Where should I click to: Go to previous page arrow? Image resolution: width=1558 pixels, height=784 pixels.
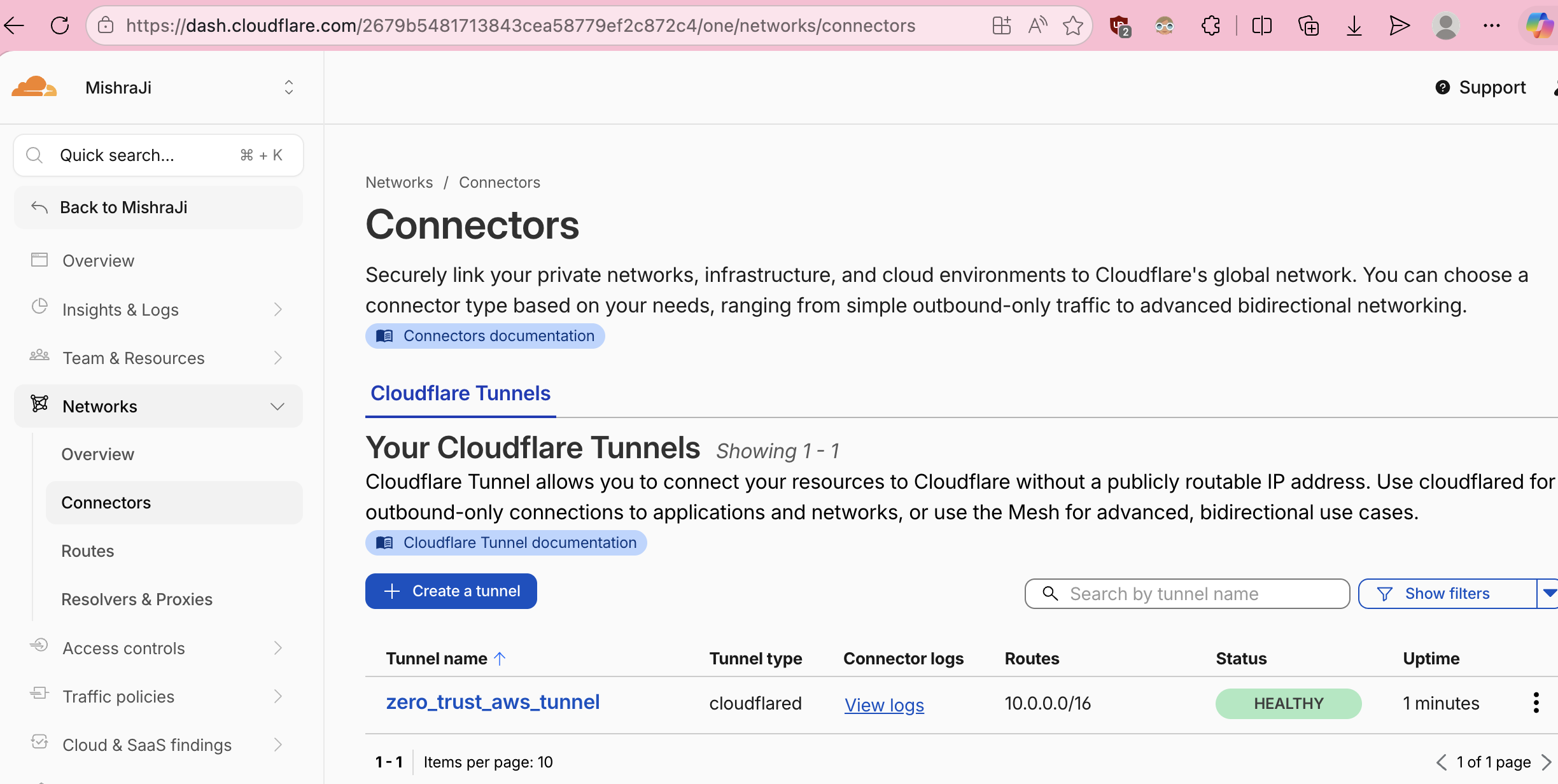(x=1442, y=762)
